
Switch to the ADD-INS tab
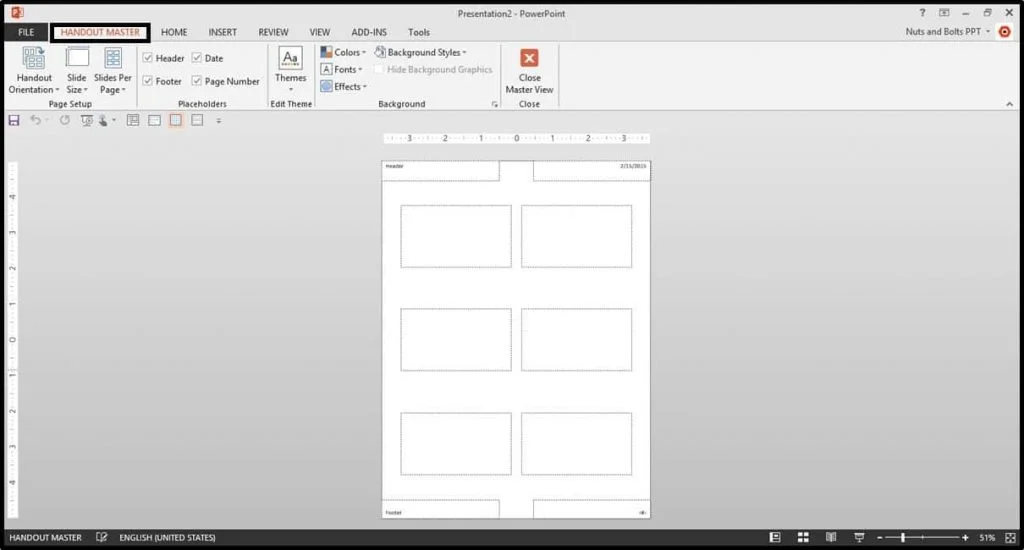(369, 32)
